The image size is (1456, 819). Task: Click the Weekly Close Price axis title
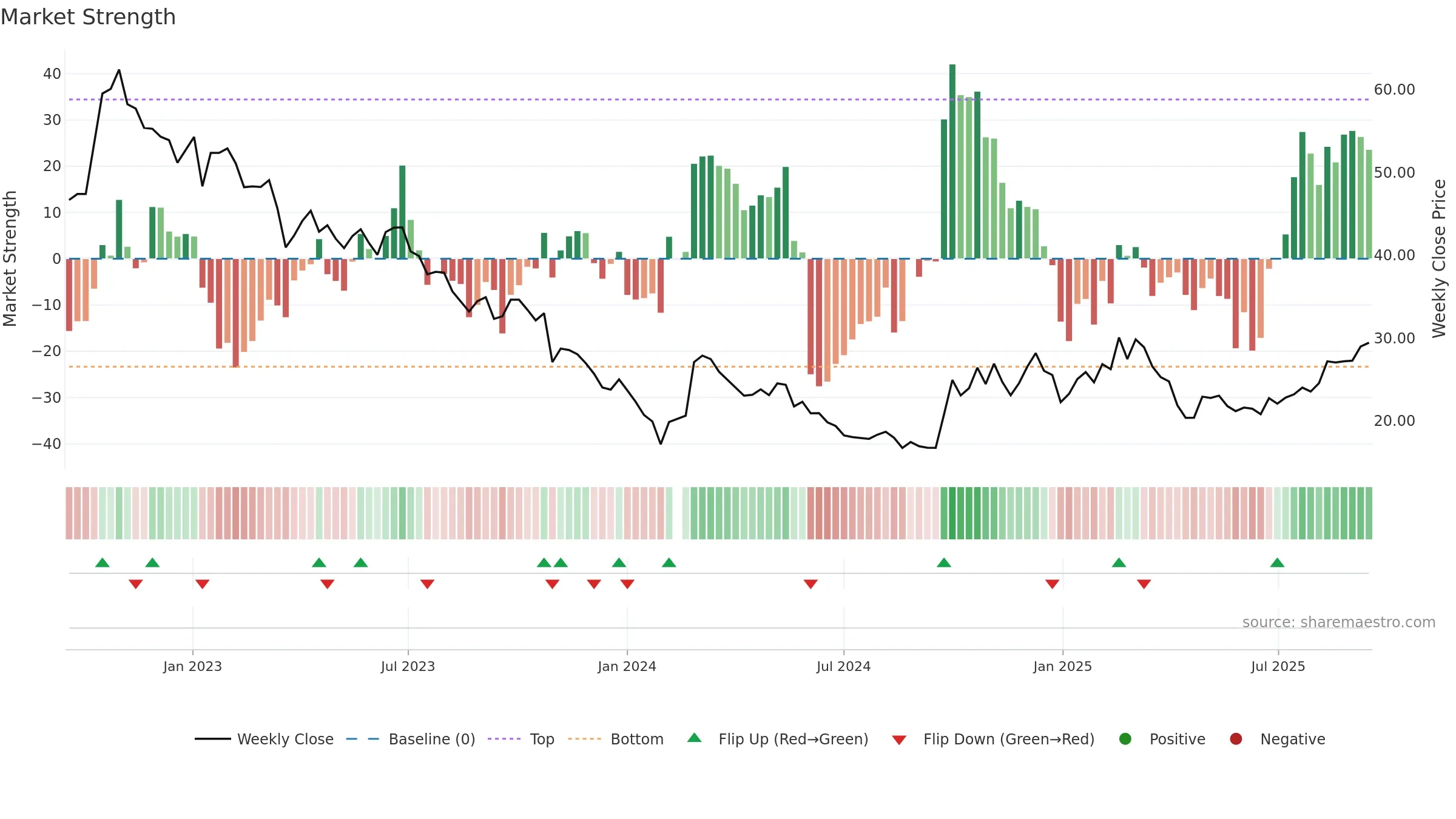tap(1439, 258)
